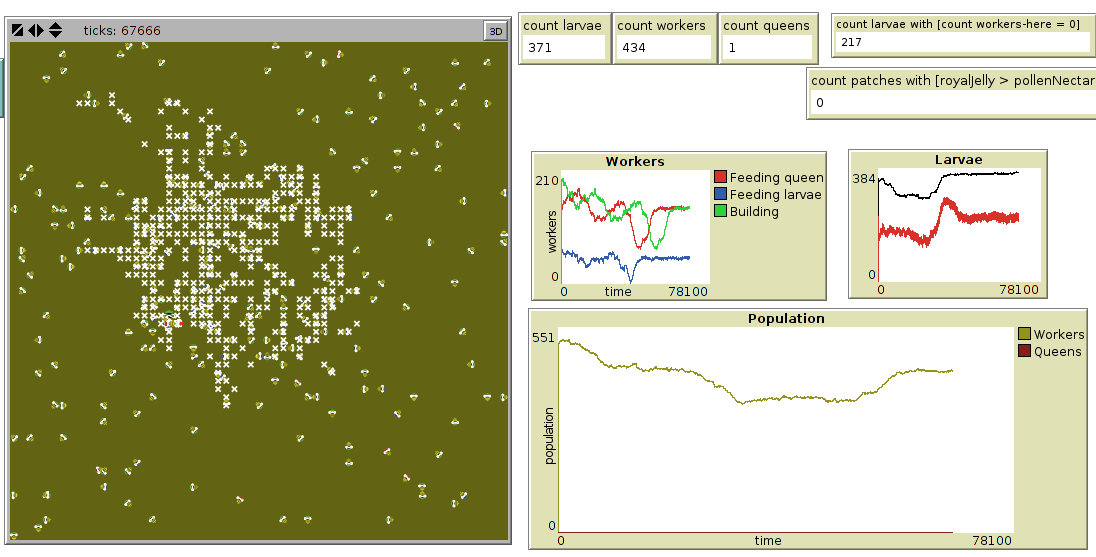Click the vertical arrows view icon
1096x557 pixels.
(x=55, y=30)
